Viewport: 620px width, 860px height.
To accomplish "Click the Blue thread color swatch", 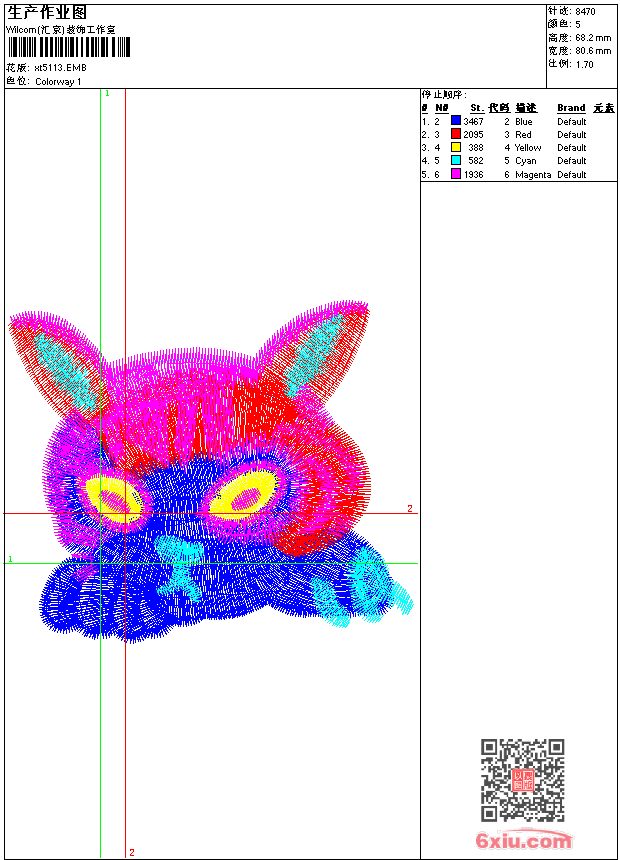I will pos(455,121).
